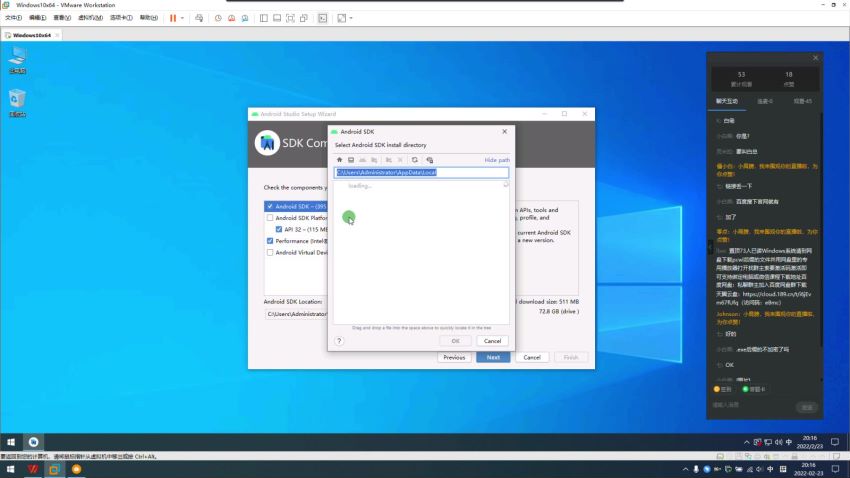Collapse the chat panel using its left edge handle
The image size is (850, 478).
710,247
